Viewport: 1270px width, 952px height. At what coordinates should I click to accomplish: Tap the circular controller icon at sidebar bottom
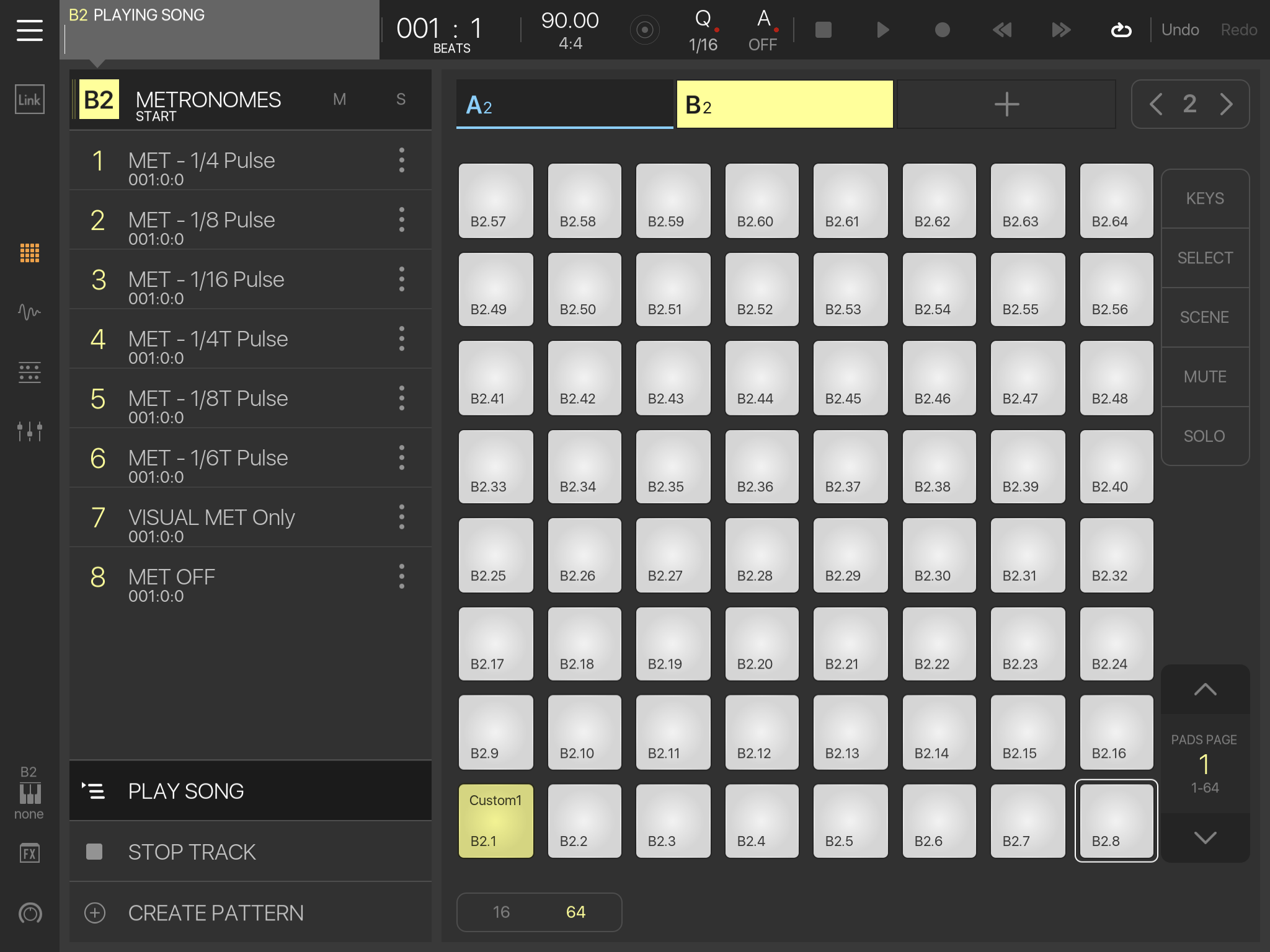29,913
